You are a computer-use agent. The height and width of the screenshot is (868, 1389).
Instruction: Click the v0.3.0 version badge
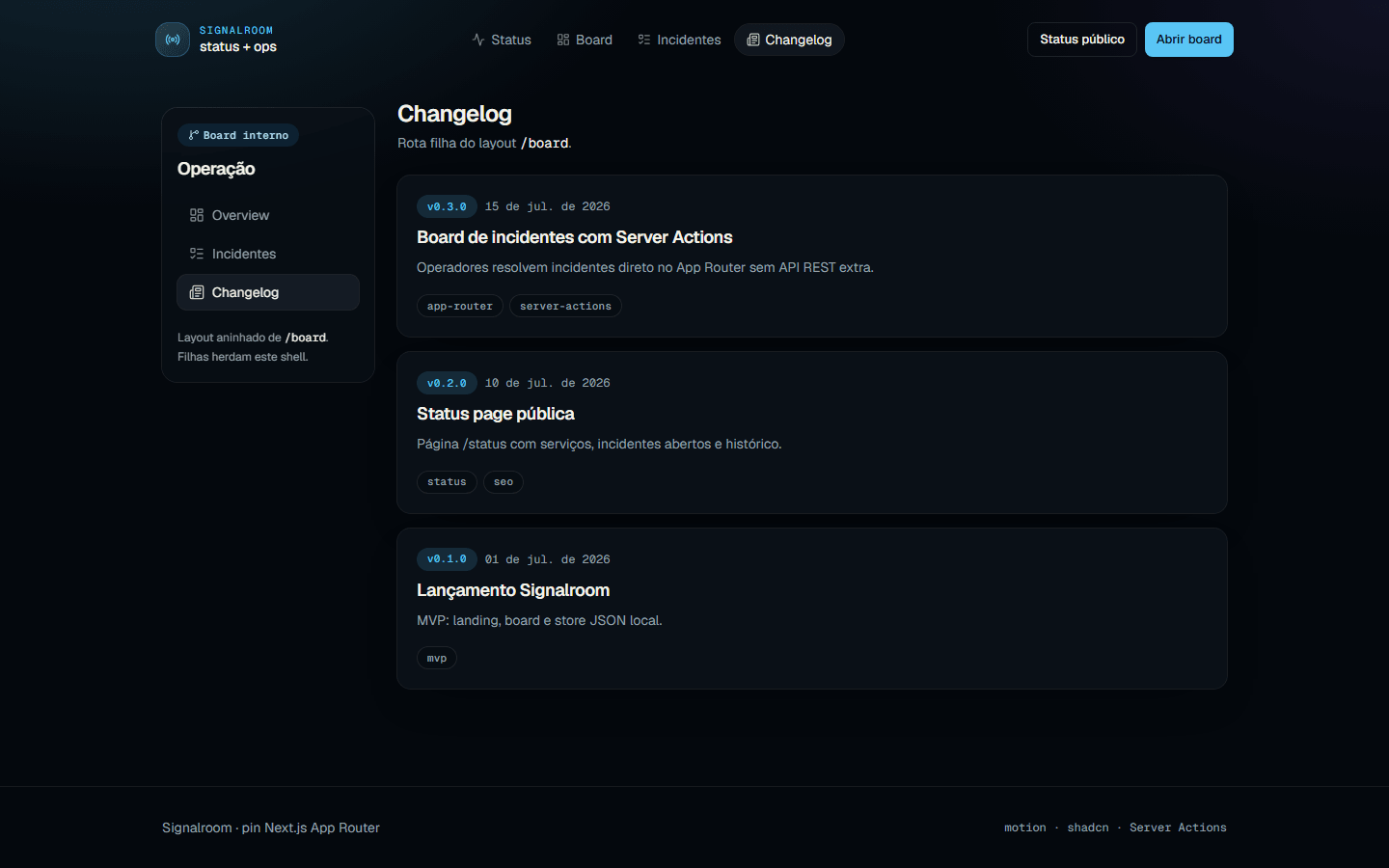click(x=447, y=206)
